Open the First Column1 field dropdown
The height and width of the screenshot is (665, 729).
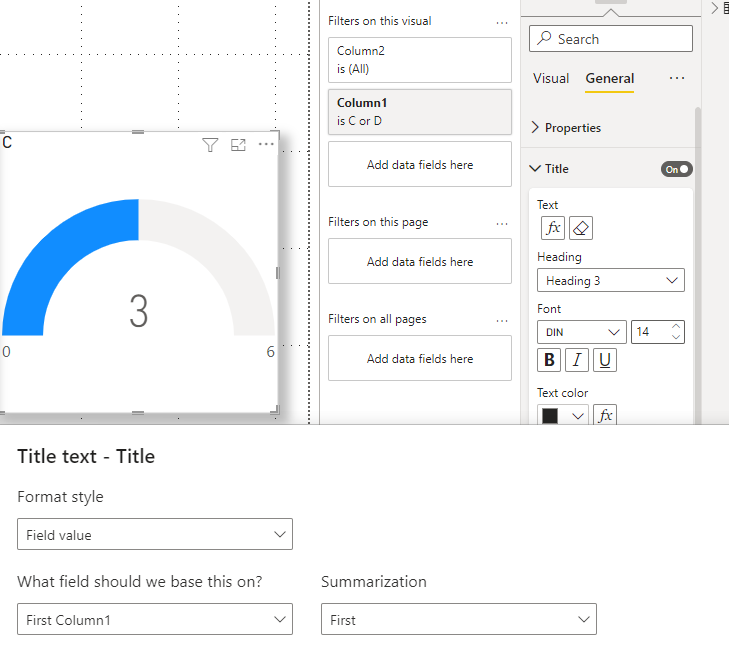155,619
